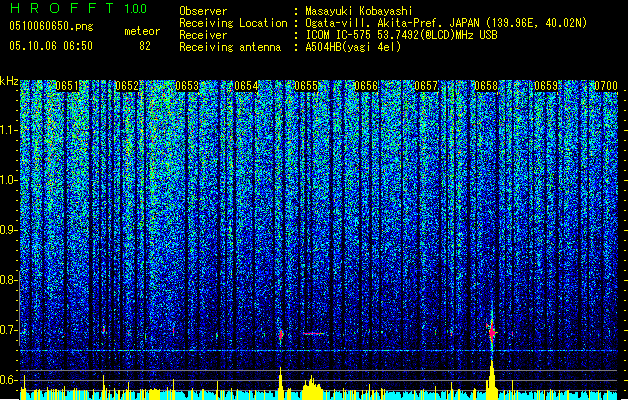
Task: Click the 0659 time marker
Action: (x=546, y=86)
